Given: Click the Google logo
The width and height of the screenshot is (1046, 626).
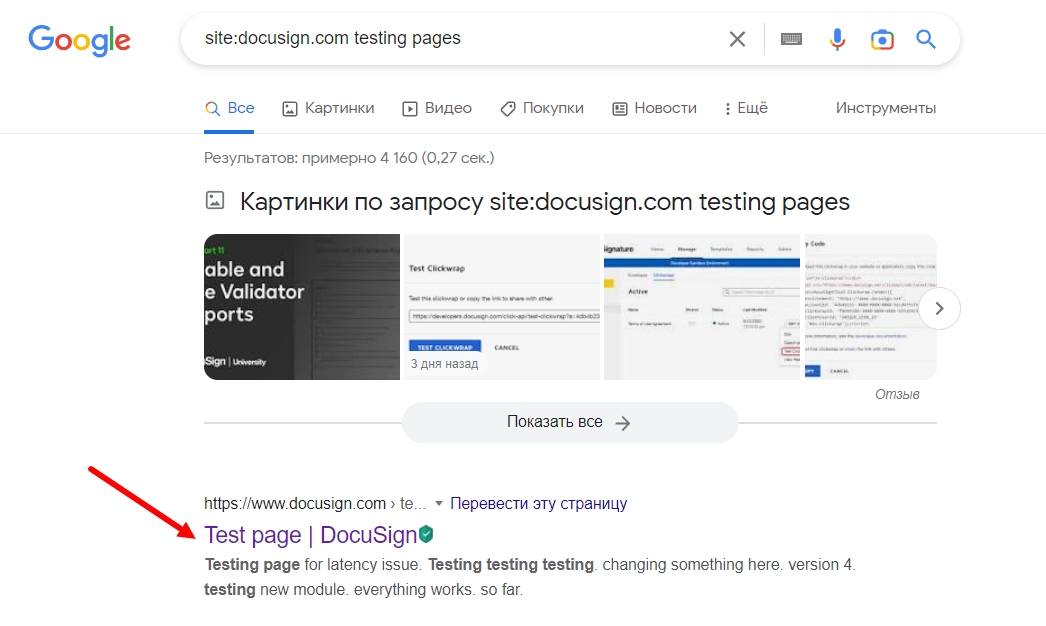Looking at the screenshot, I should [79, 40].
